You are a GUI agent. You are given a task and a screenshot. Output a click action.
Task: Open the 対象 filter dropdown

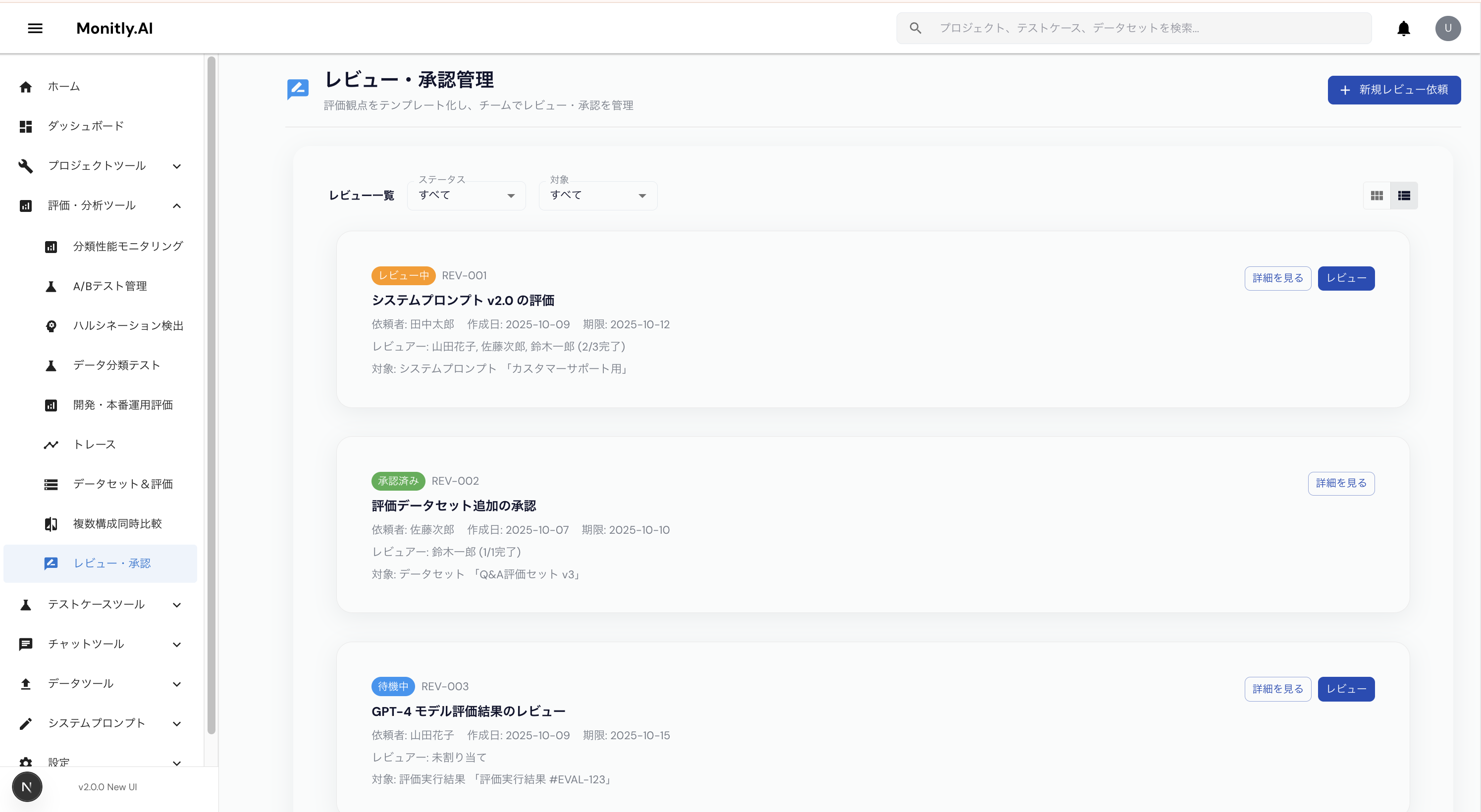(597, 196)
